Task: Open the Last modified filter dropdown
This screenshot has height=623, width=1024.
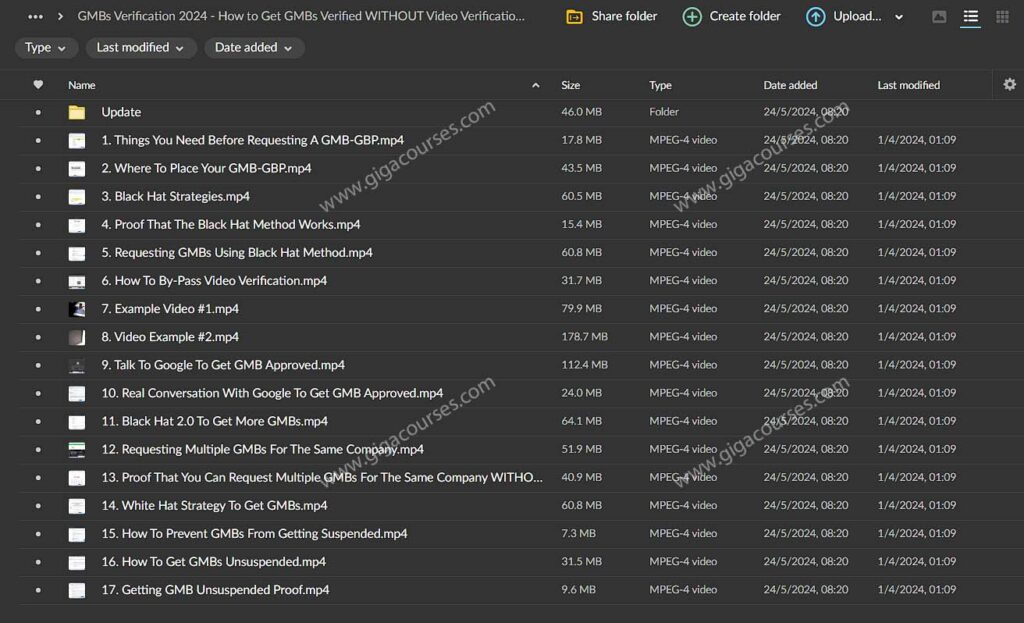Action: tap(140, 47)
